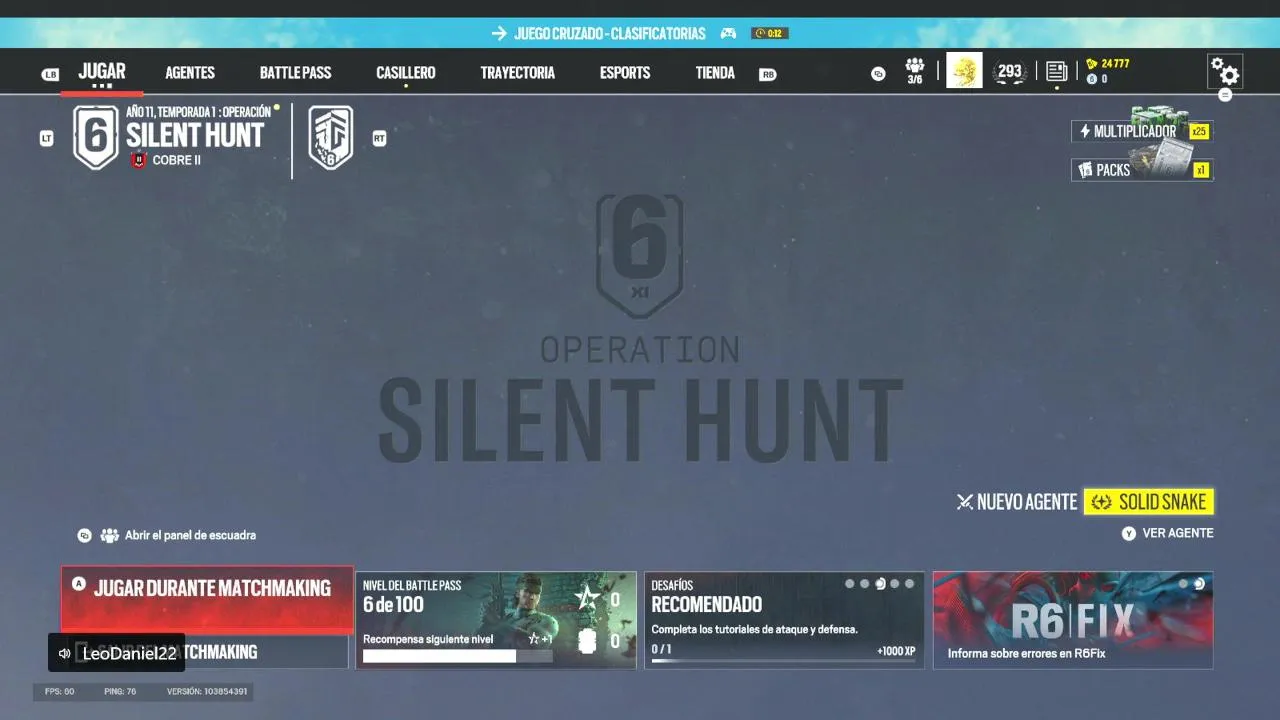Open the Desafíos Recomendado card
The width and height of the screenshot is (1280, 720).
pos(784,620)
